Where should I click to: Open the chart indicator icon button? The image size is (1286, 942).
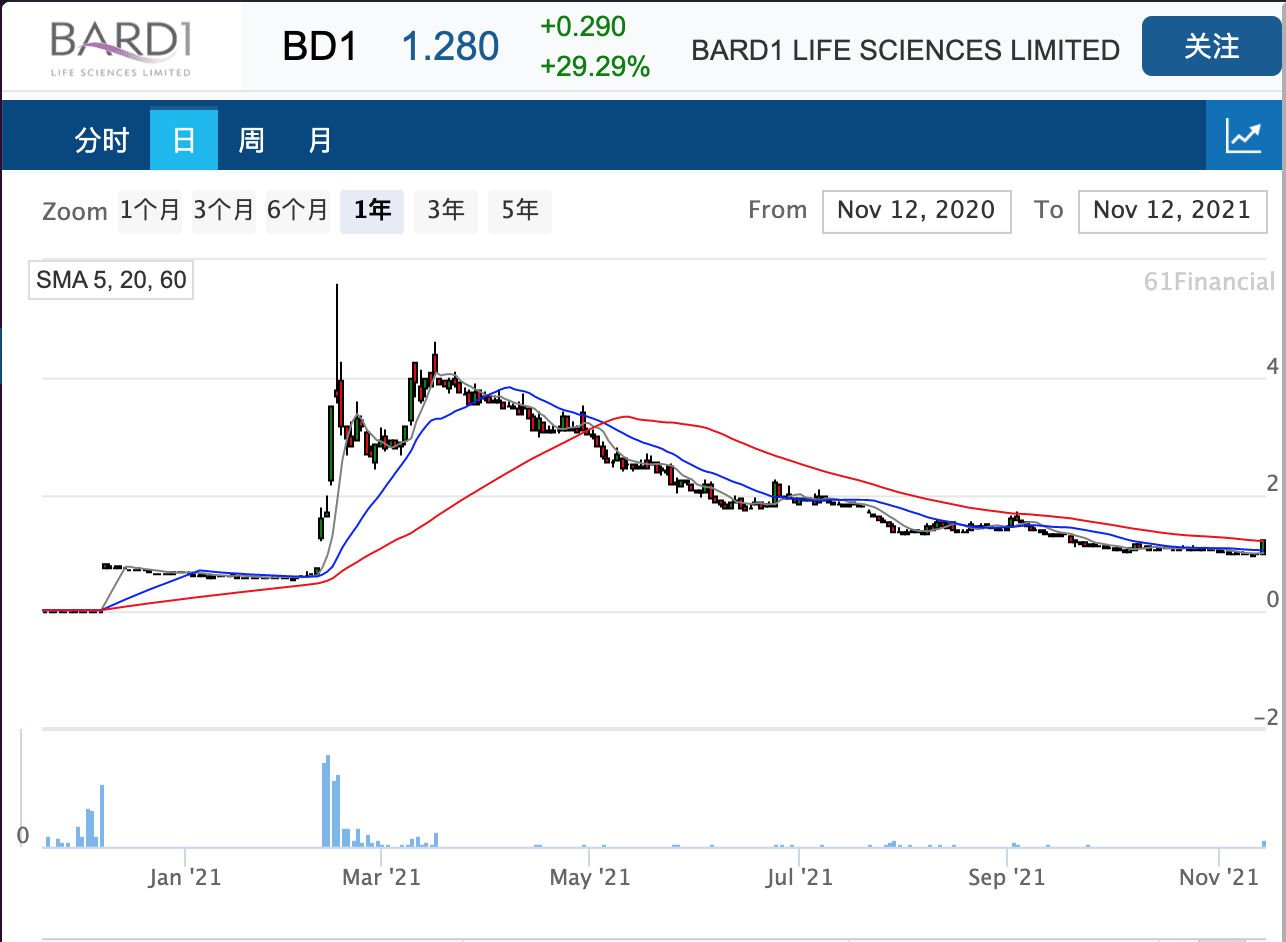1244,135
